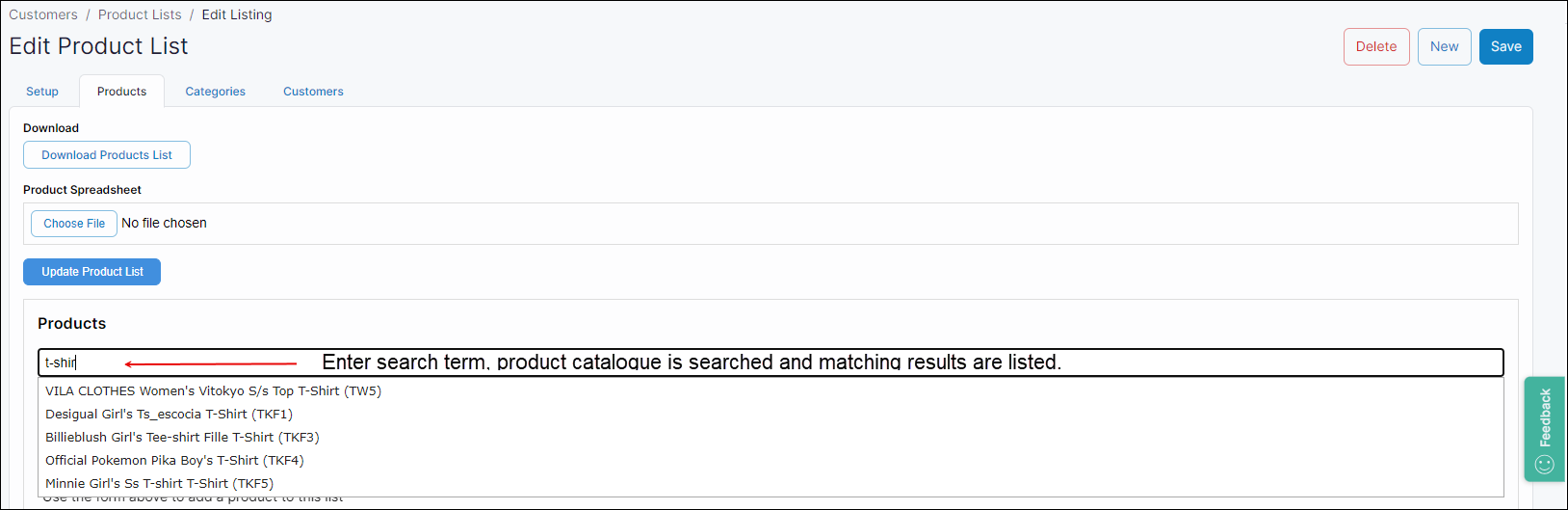
Task: Switch to the Setup tab
Action: pos(42,92)
